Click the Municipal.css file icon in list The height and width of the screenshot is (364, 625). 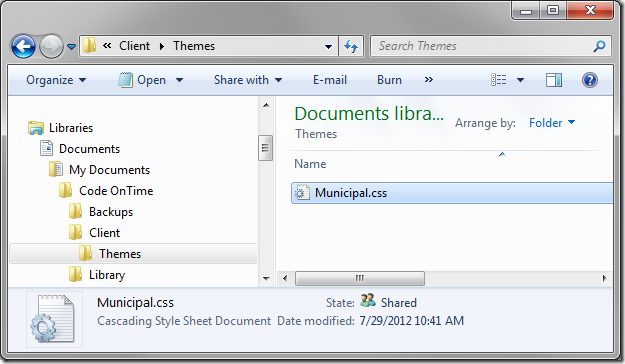tap(302, 193)
